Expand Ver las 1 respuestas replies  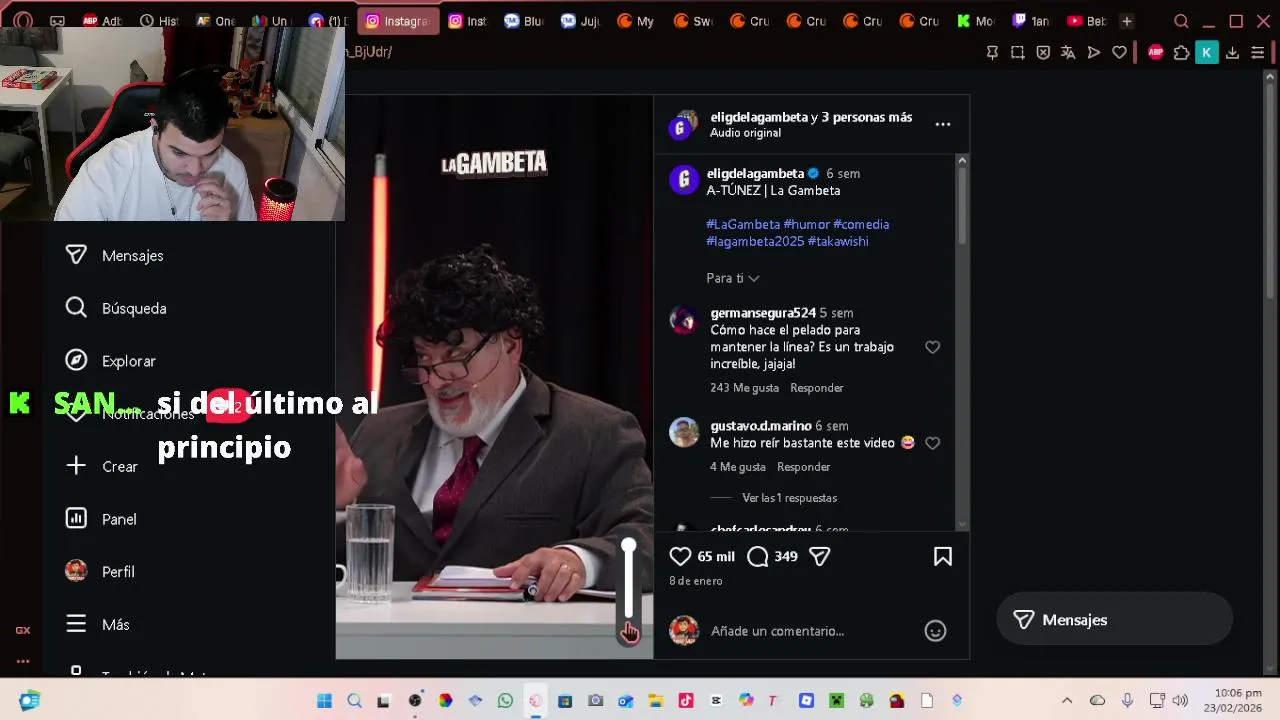789,498
